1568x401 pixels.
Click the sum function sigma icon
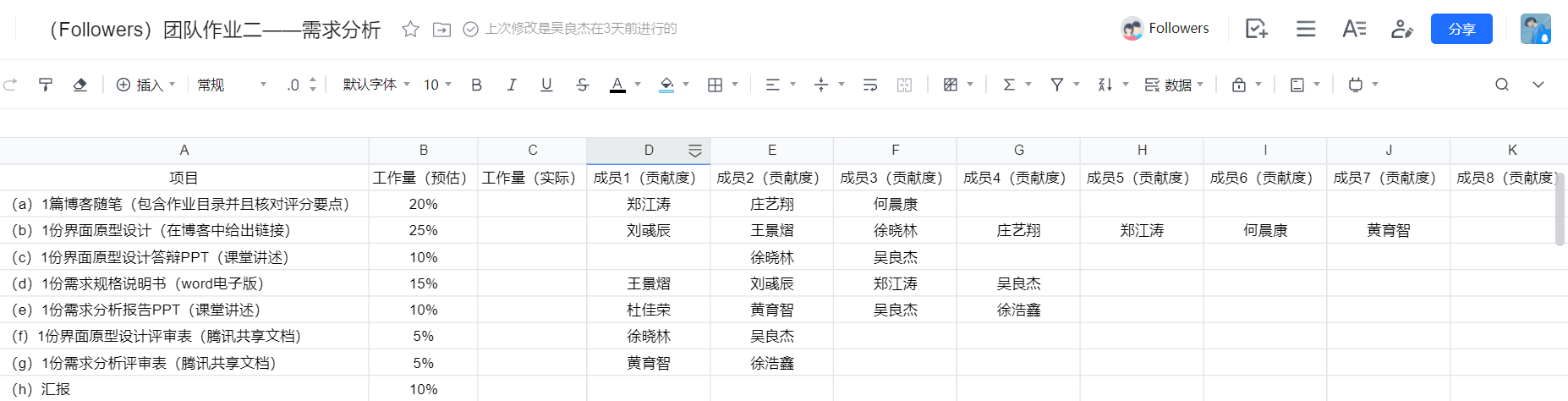coord(1009,85)
